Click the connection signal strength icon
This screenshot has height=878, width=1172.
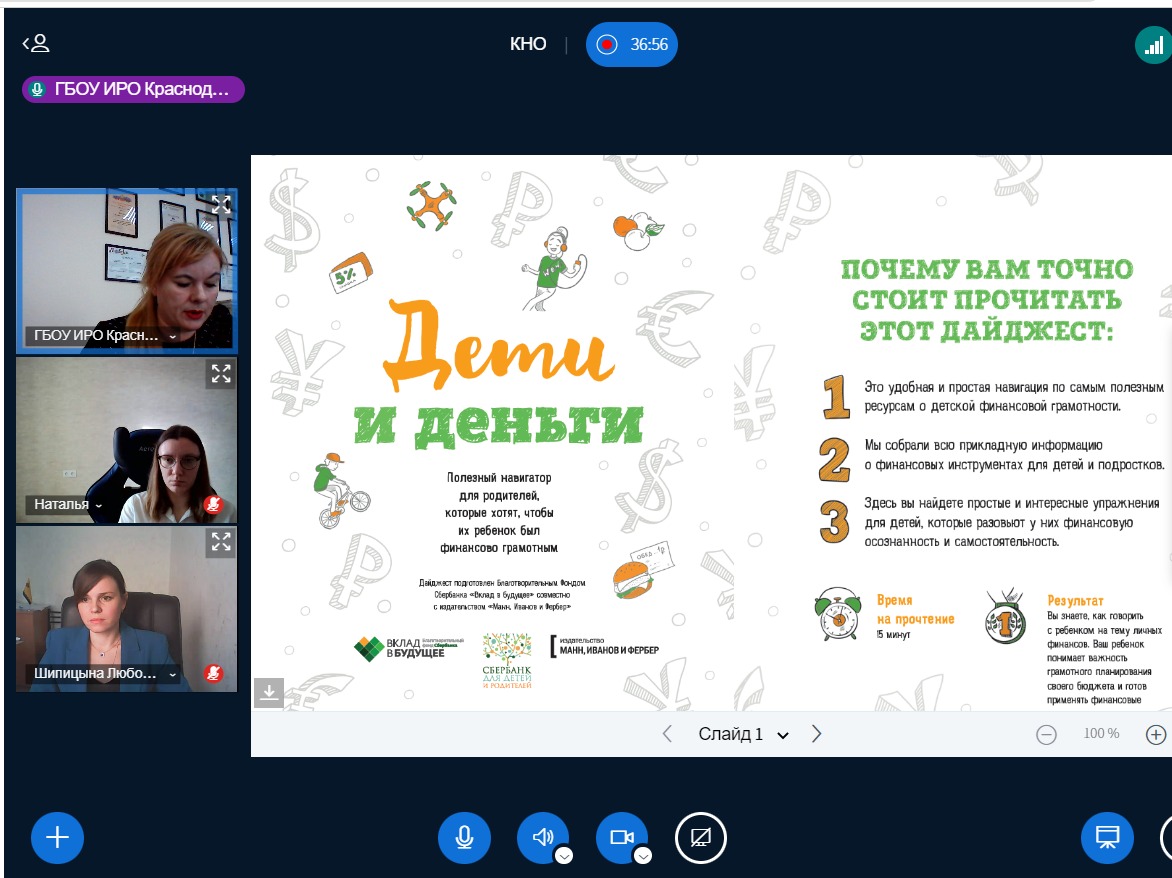pyautogui.click(x=1153, y=45)
